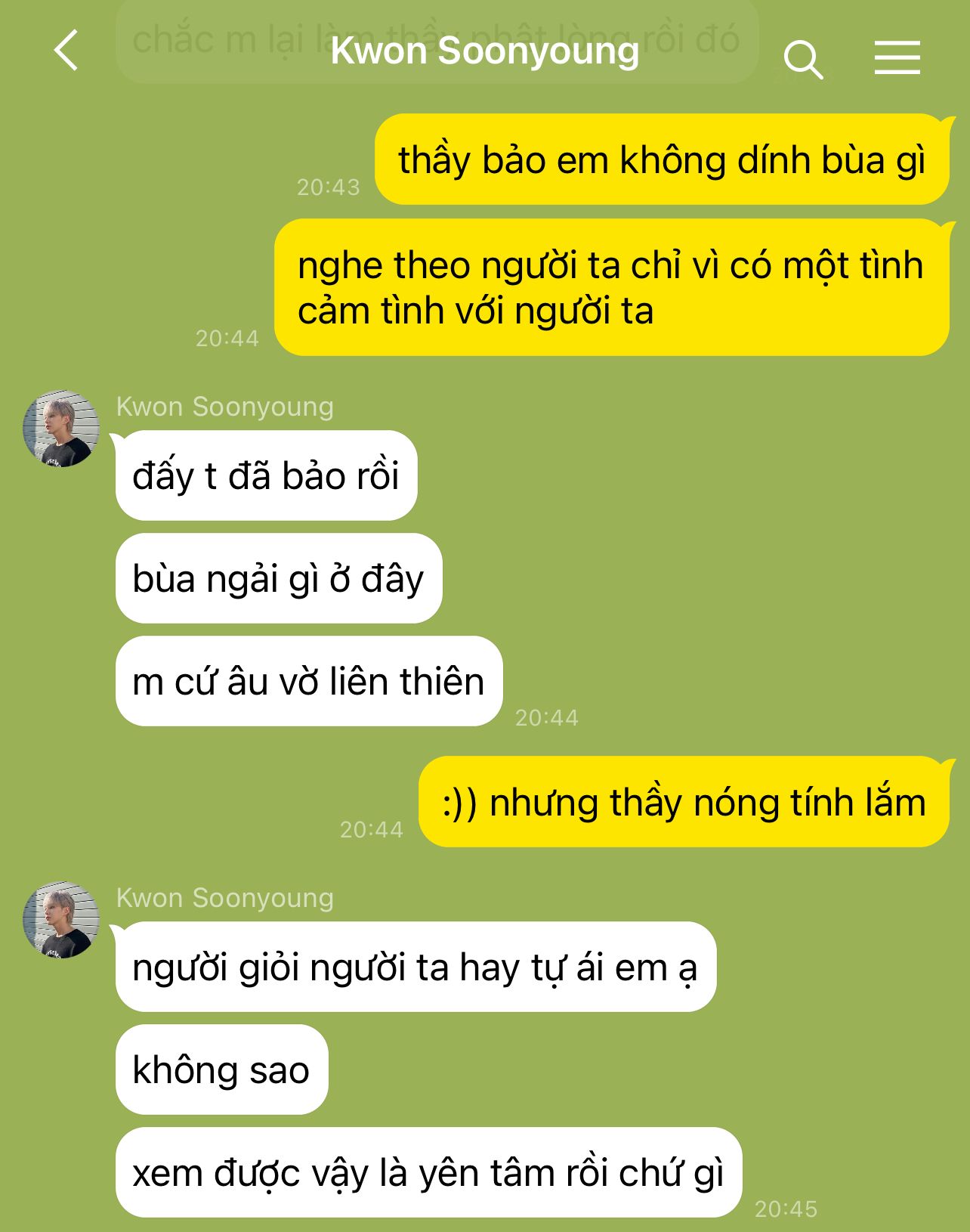Screen dimensions: 970x1232
Task: Select bubble 'người giỏi người ta hay tự ái em ạ'
Action: coord(415,967)
